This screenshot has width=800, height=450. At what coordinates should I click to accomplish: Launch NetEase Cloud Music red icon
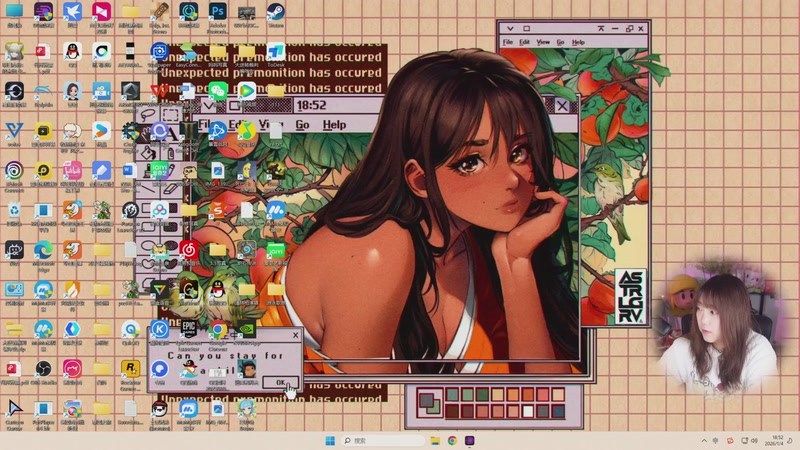point(188,250)
